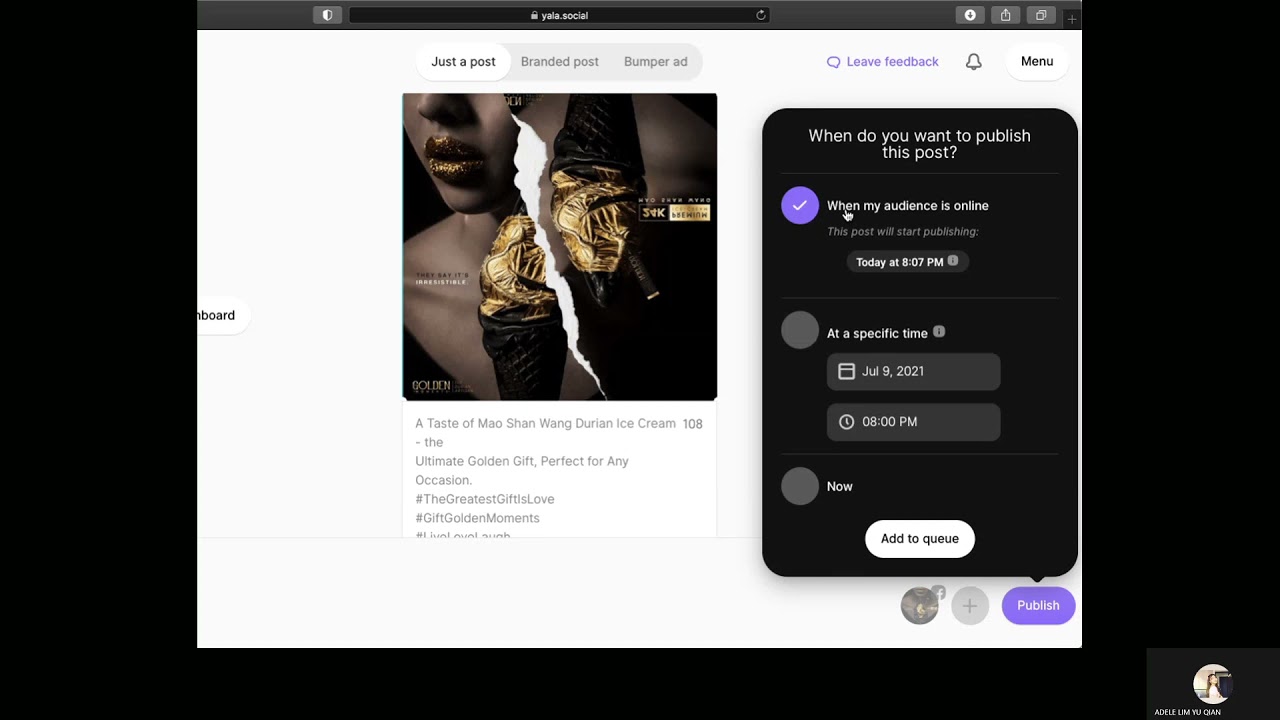Open the Safari share icon
The height and width of the screenshot is (720, 1280).
pos(1005,15)
